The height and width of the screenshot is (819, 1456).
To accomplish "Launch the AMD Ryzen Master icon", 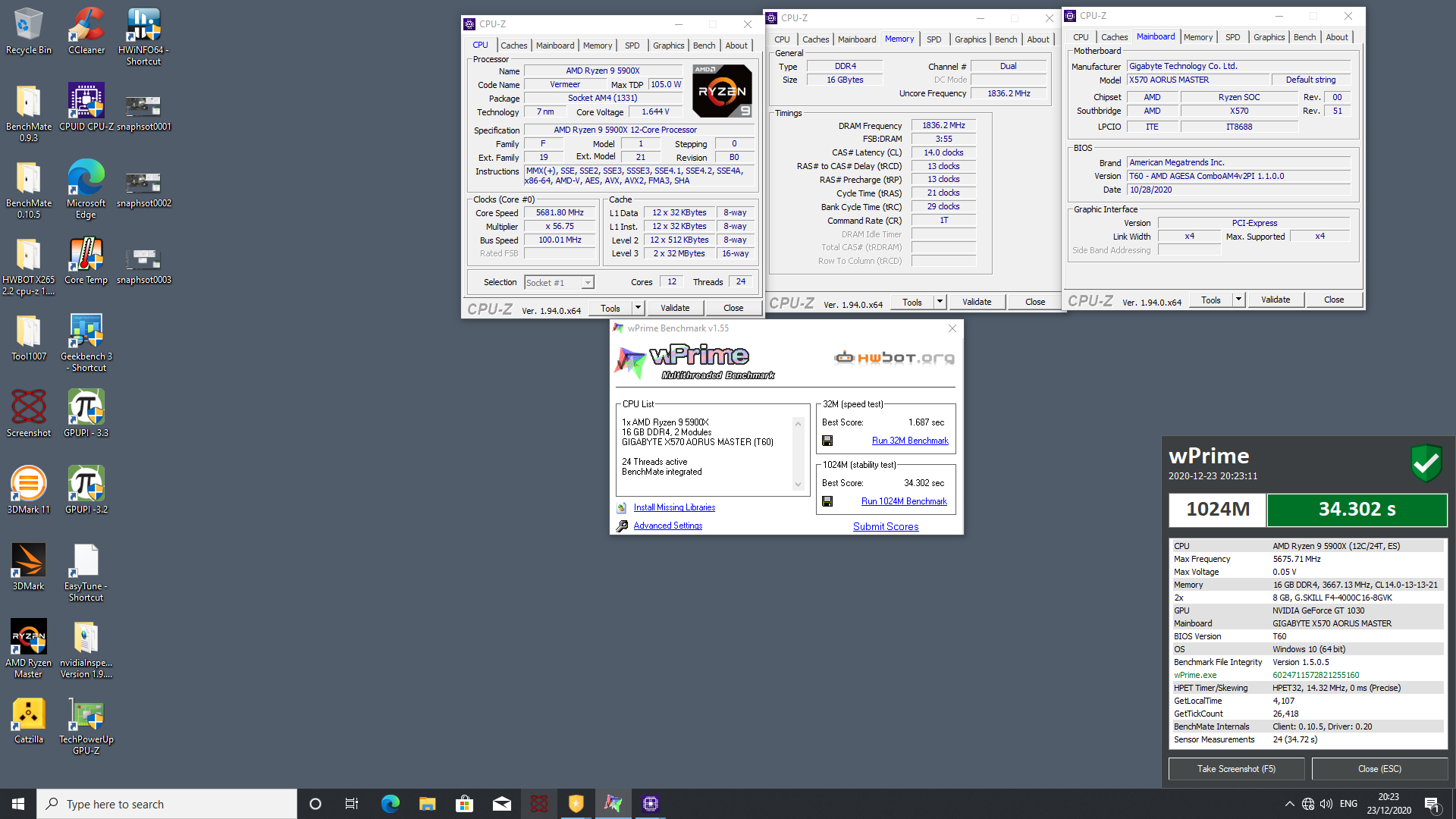I will [x=29, y=648].
